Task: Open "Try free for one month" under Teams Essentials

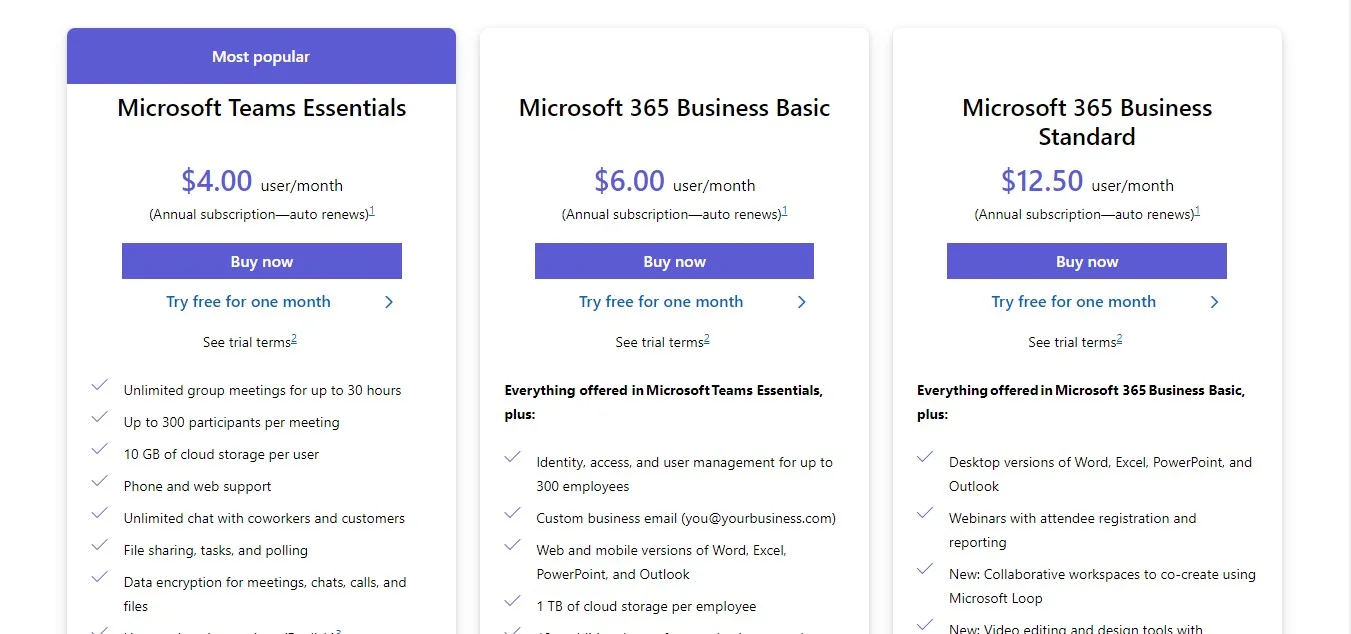Action: (x=248, y=301)
